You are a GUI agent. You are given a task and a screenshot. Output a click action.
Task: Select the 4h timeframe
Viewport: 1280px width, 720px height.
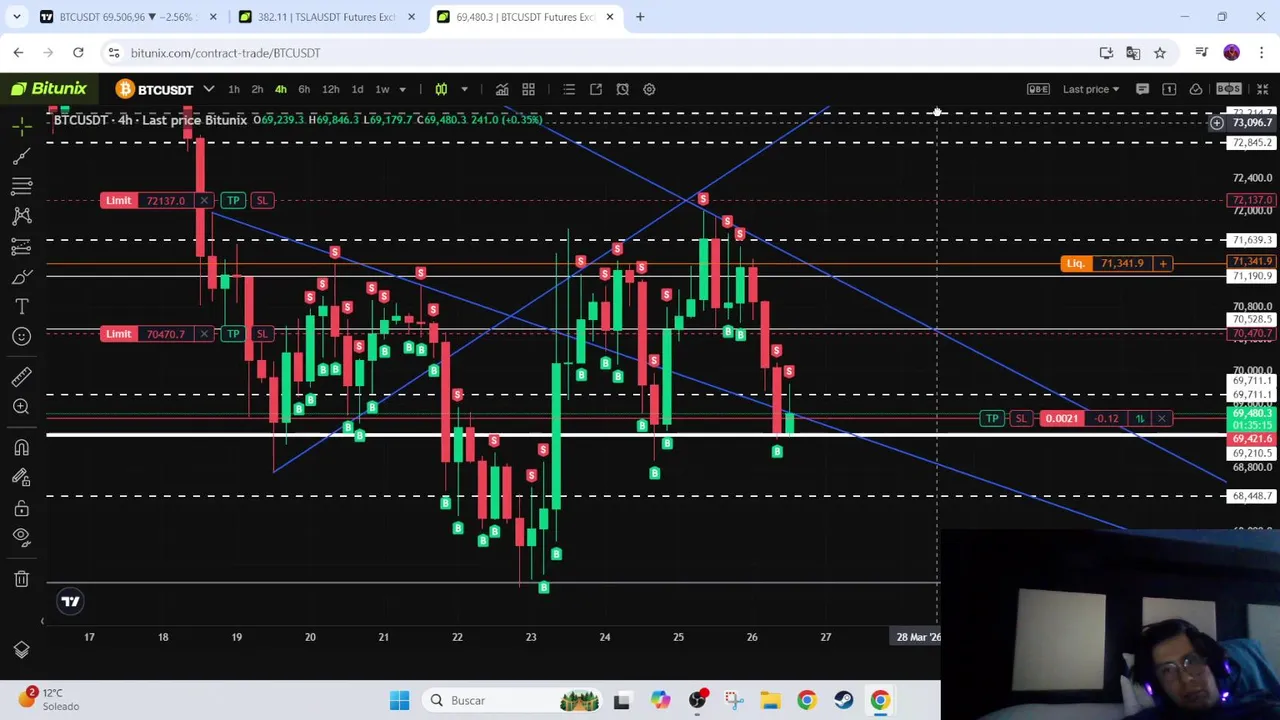[280, 89]
